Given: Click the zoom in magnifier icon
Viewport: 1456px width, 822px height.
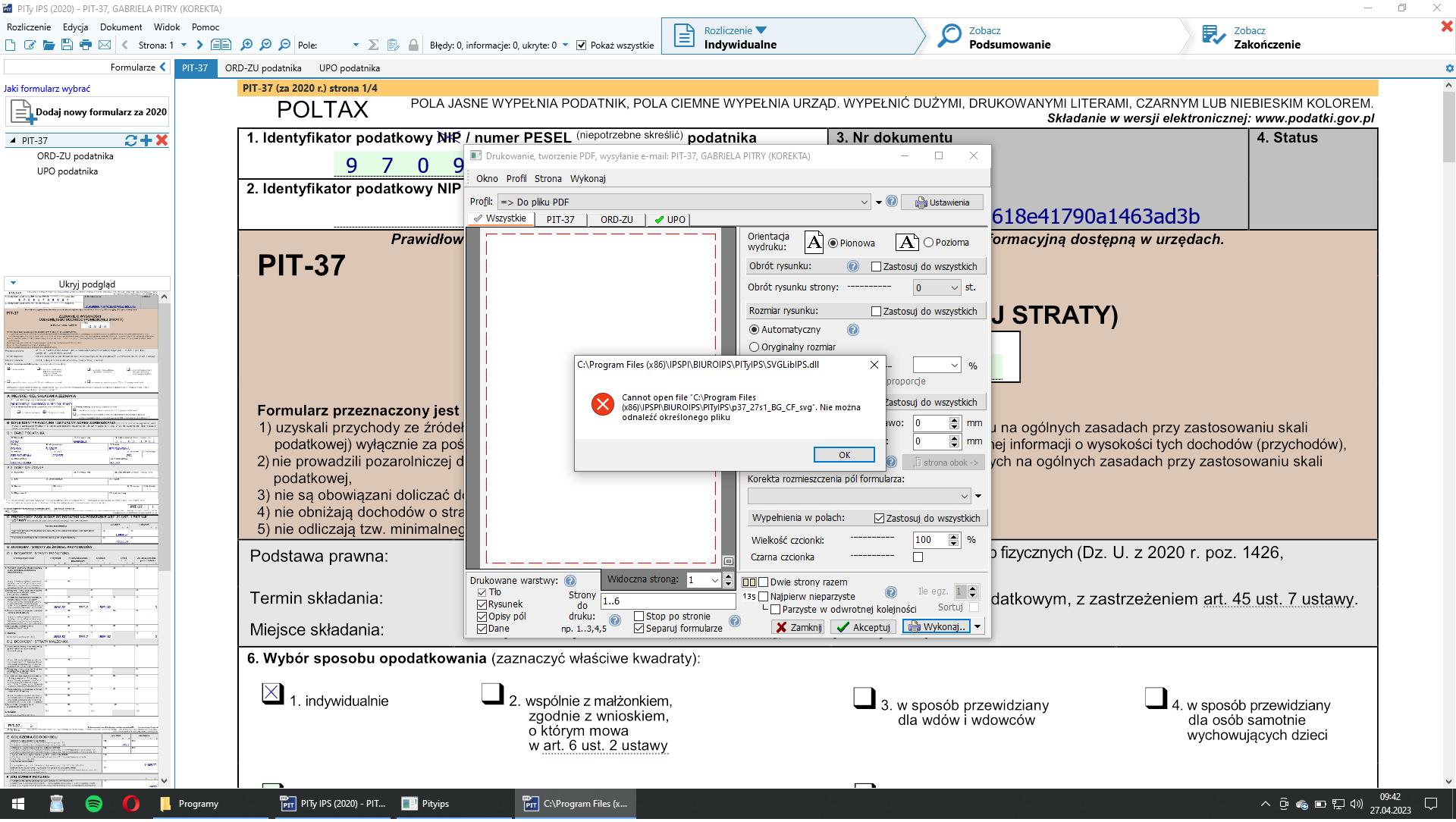Looking at the screenshot, I should tap(246, 45).
